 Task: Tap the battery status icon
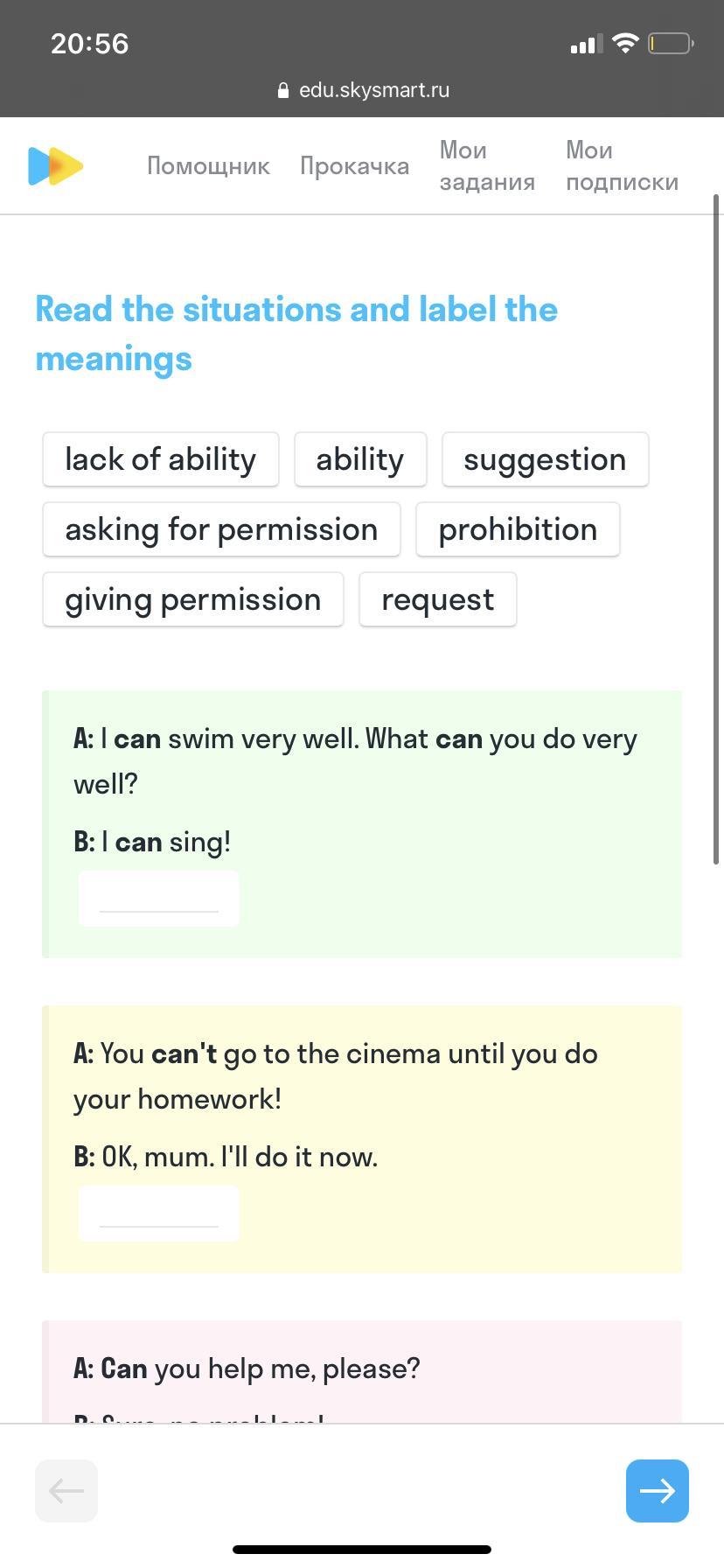[x=670, y=43]
